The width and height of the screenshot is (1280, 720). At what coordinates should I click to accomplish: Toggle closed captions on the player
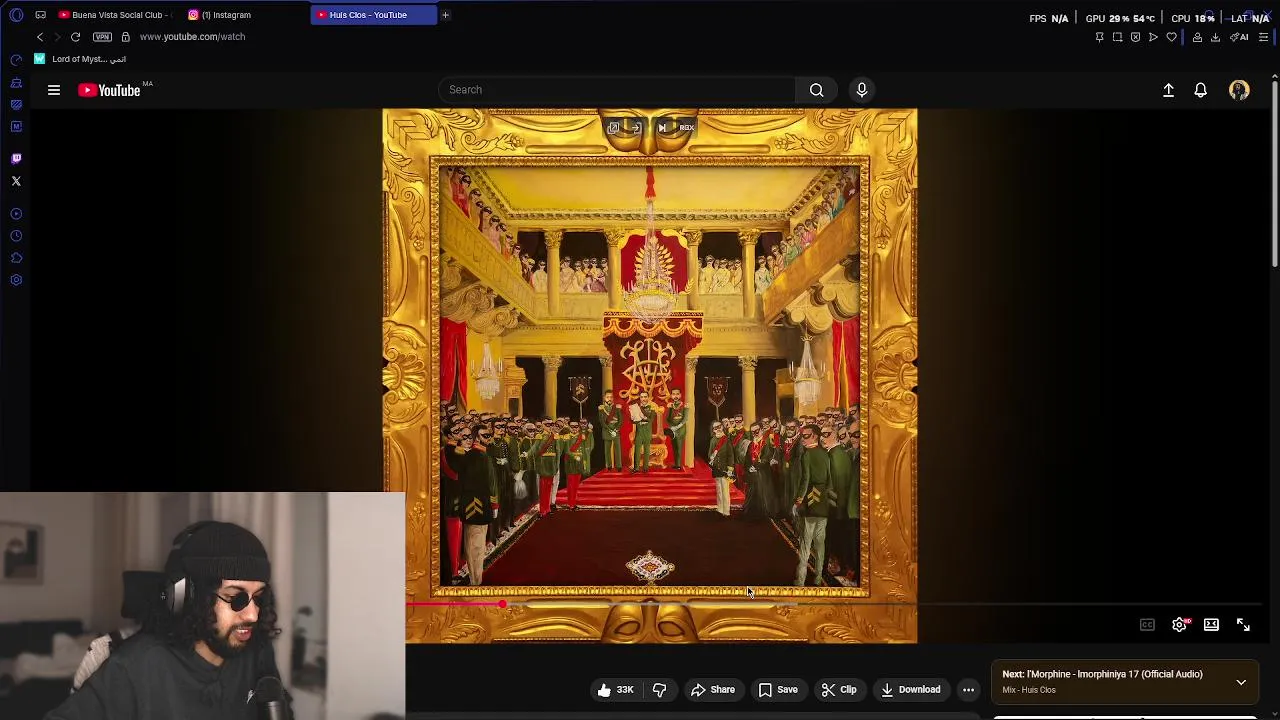(x=1147, y=625)
